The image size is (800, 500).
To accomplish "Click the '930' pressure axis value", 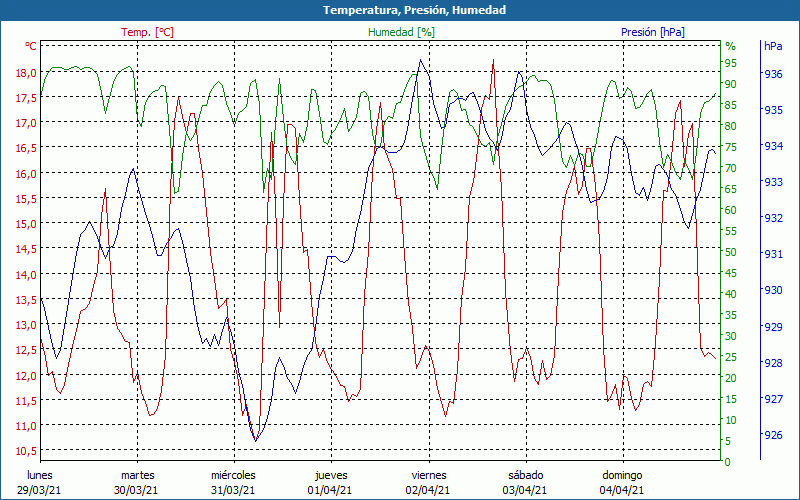I will 773,290.
